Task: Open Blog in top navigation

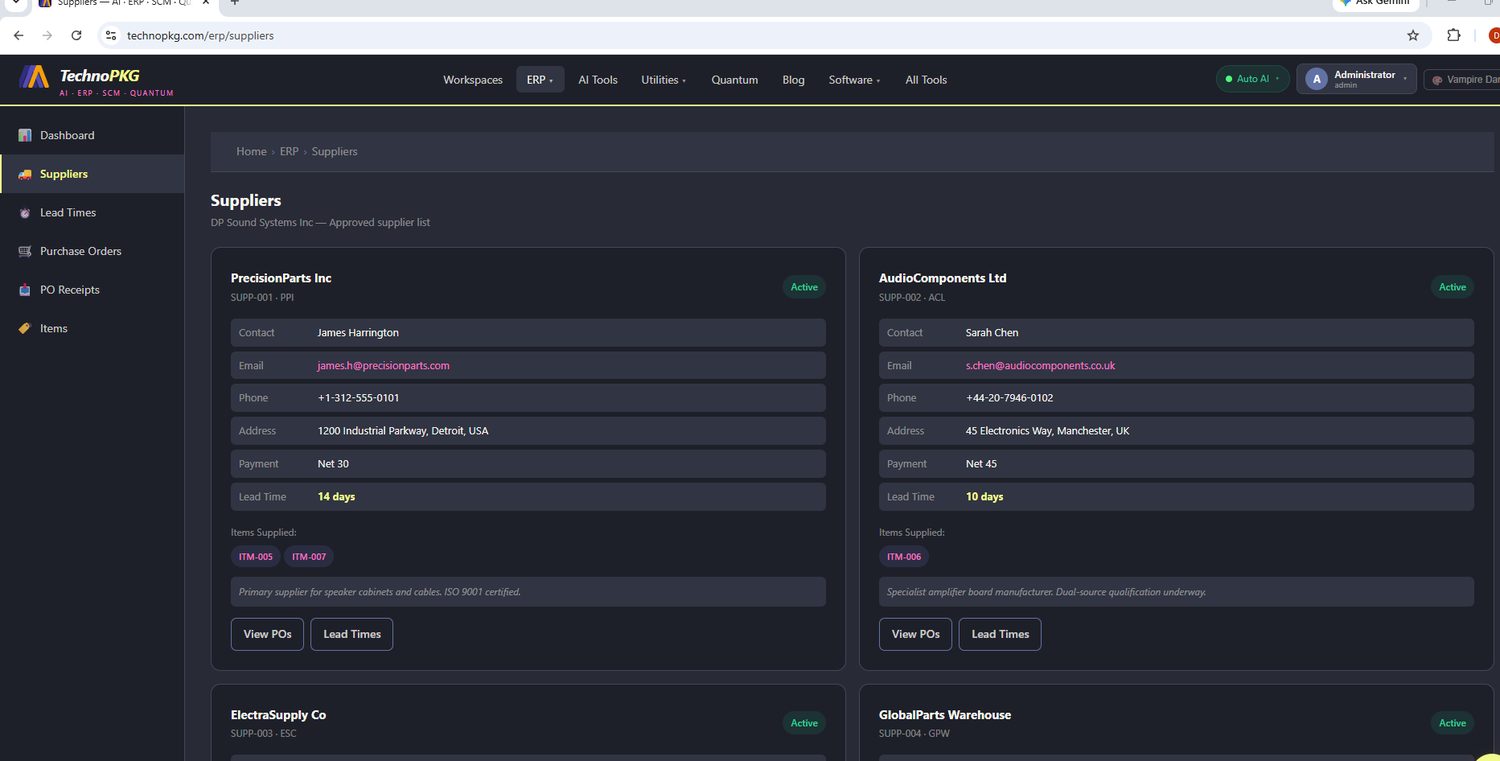Action: pos(793,80)
